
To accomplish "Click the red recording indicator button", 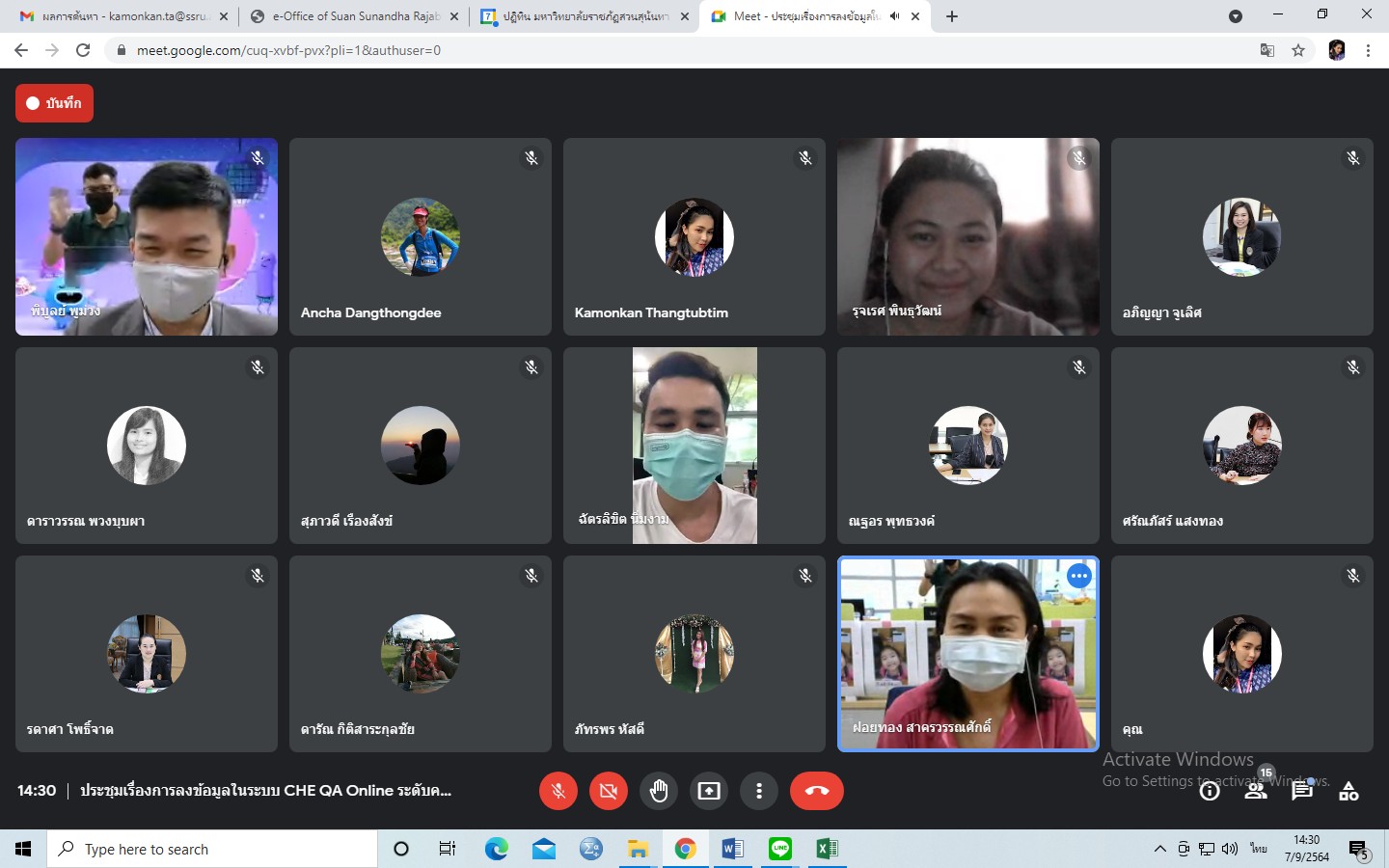I will 54,103.
